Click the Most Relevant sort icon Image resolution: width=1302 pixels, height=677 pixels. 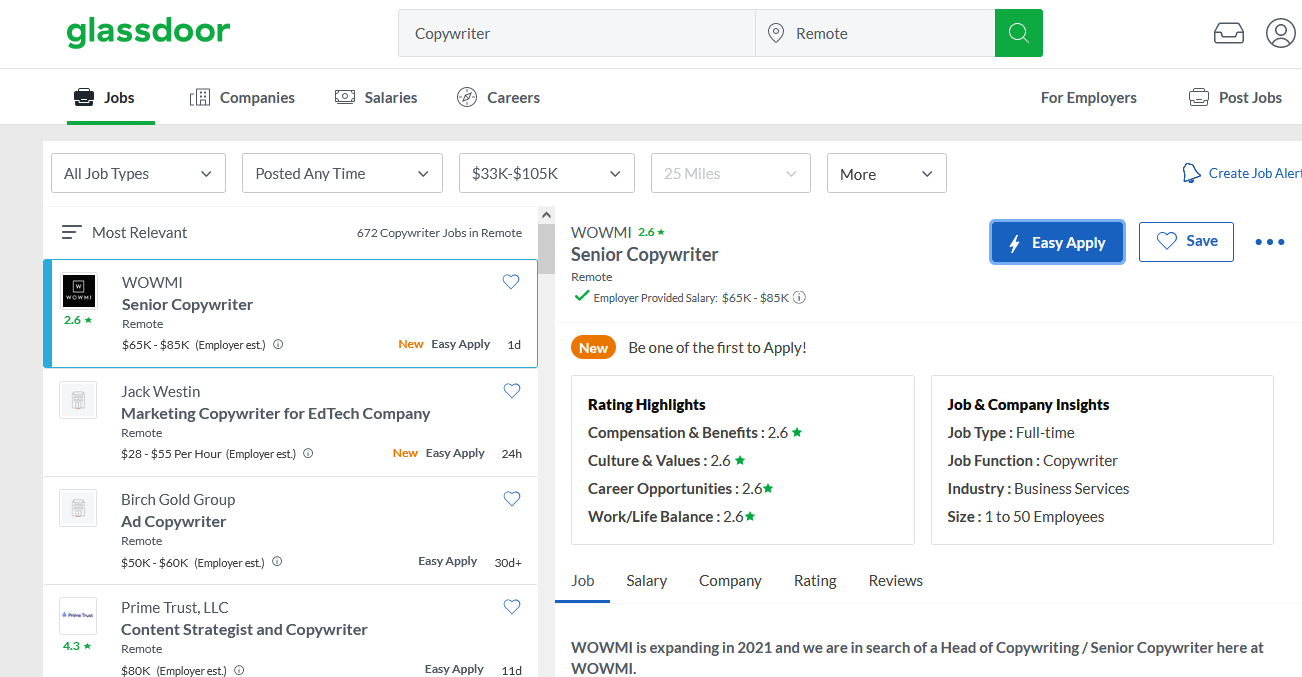click(71, 232)
